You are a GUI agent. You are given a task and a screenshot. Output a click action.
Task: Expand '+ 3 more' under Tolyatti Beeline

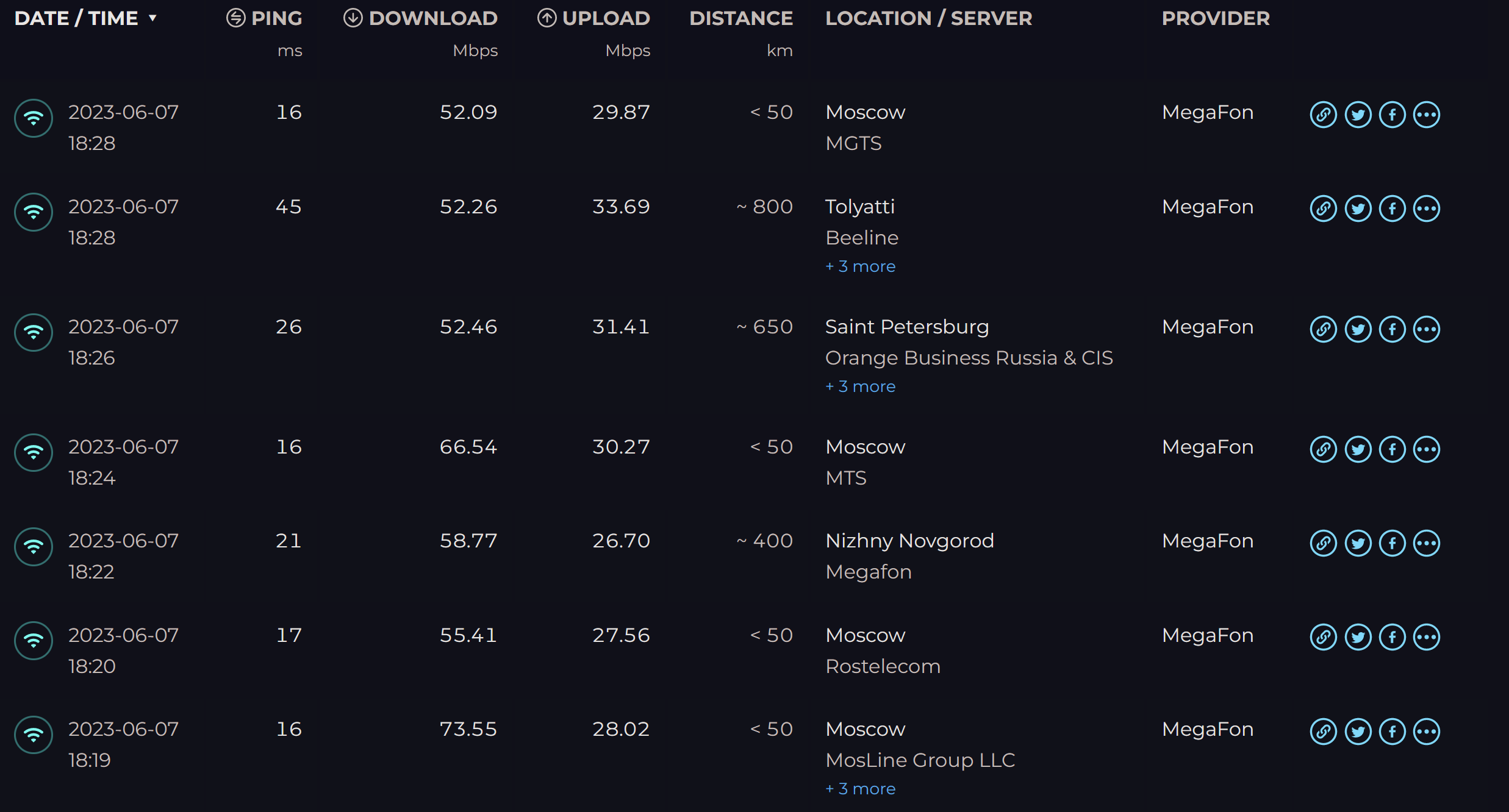tap(860, 266)
